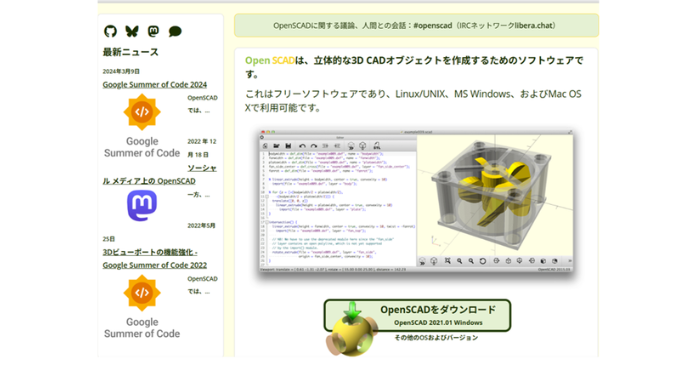This screenshot has height=365, width=698.
Task: Click the 一方、... news excerpt text
Action: [199, 195]
